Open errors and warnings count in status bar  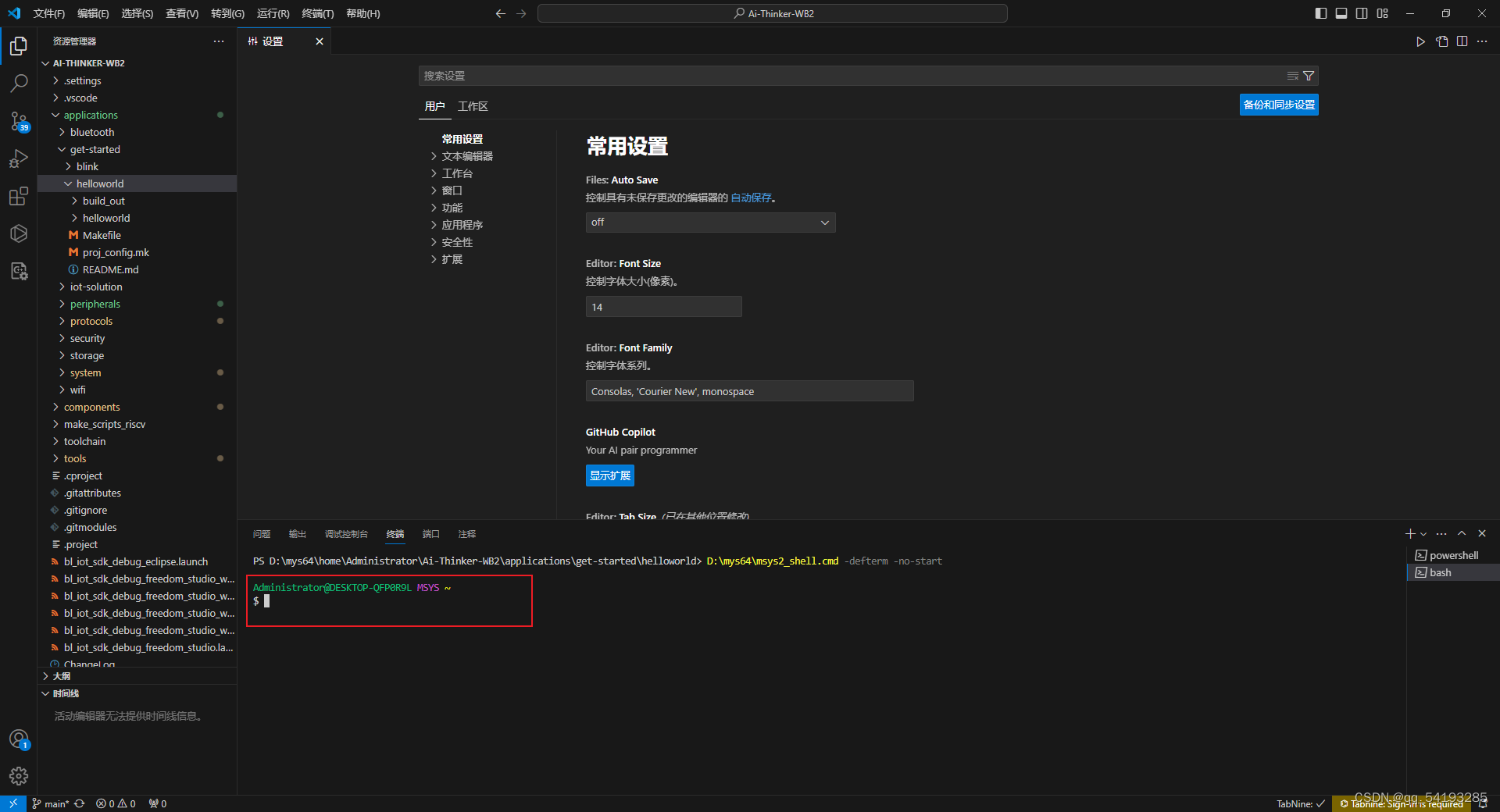[x=116, y=803]
